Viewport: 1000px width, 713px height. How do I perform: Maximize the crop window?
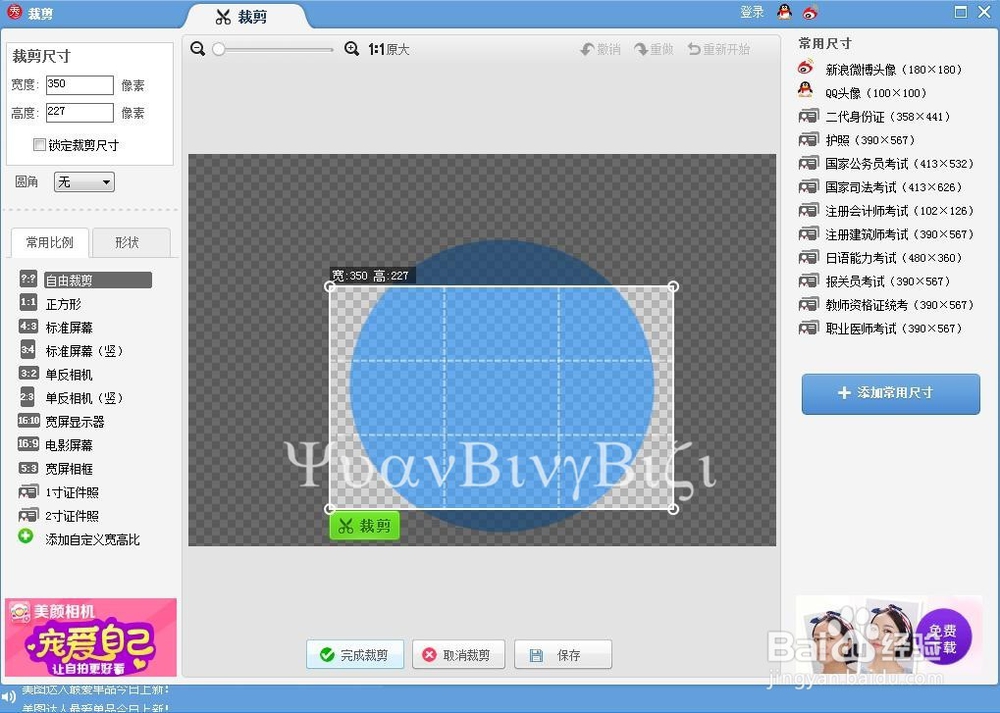[x=960, y=11]
